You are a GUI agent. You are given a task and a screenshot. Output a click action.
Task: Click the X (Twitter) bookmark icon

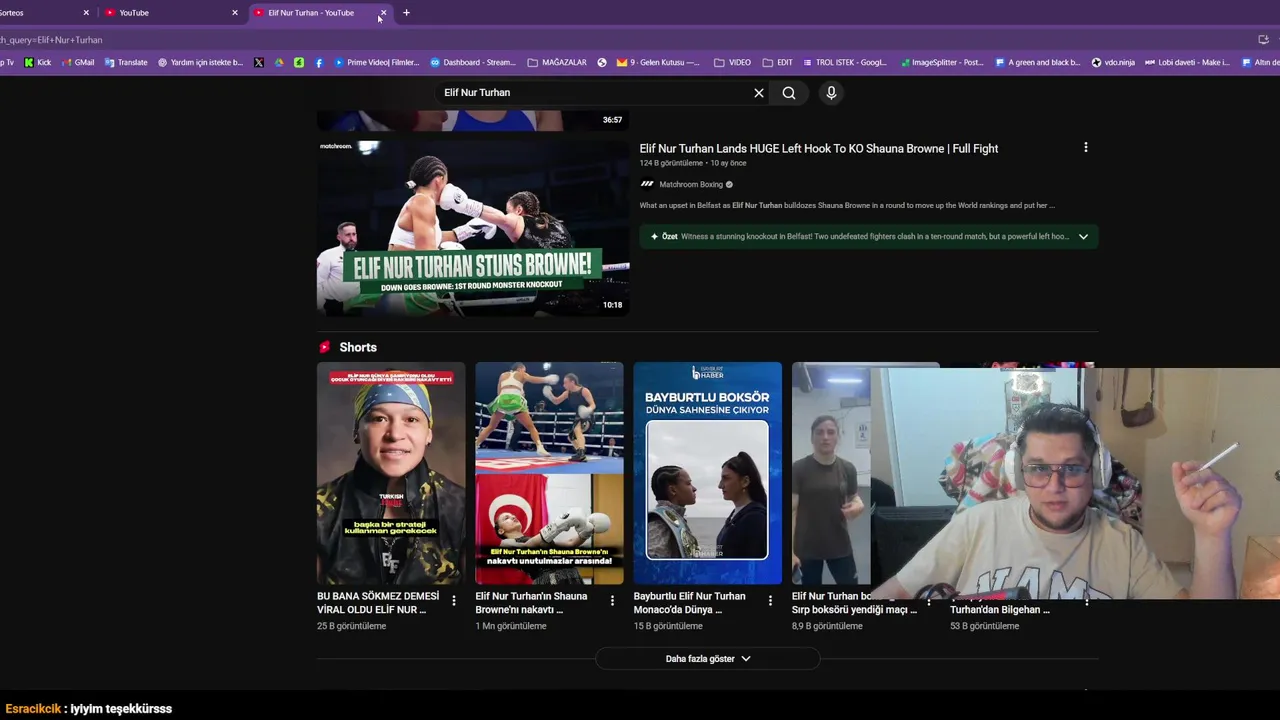[x=259, y=62]
